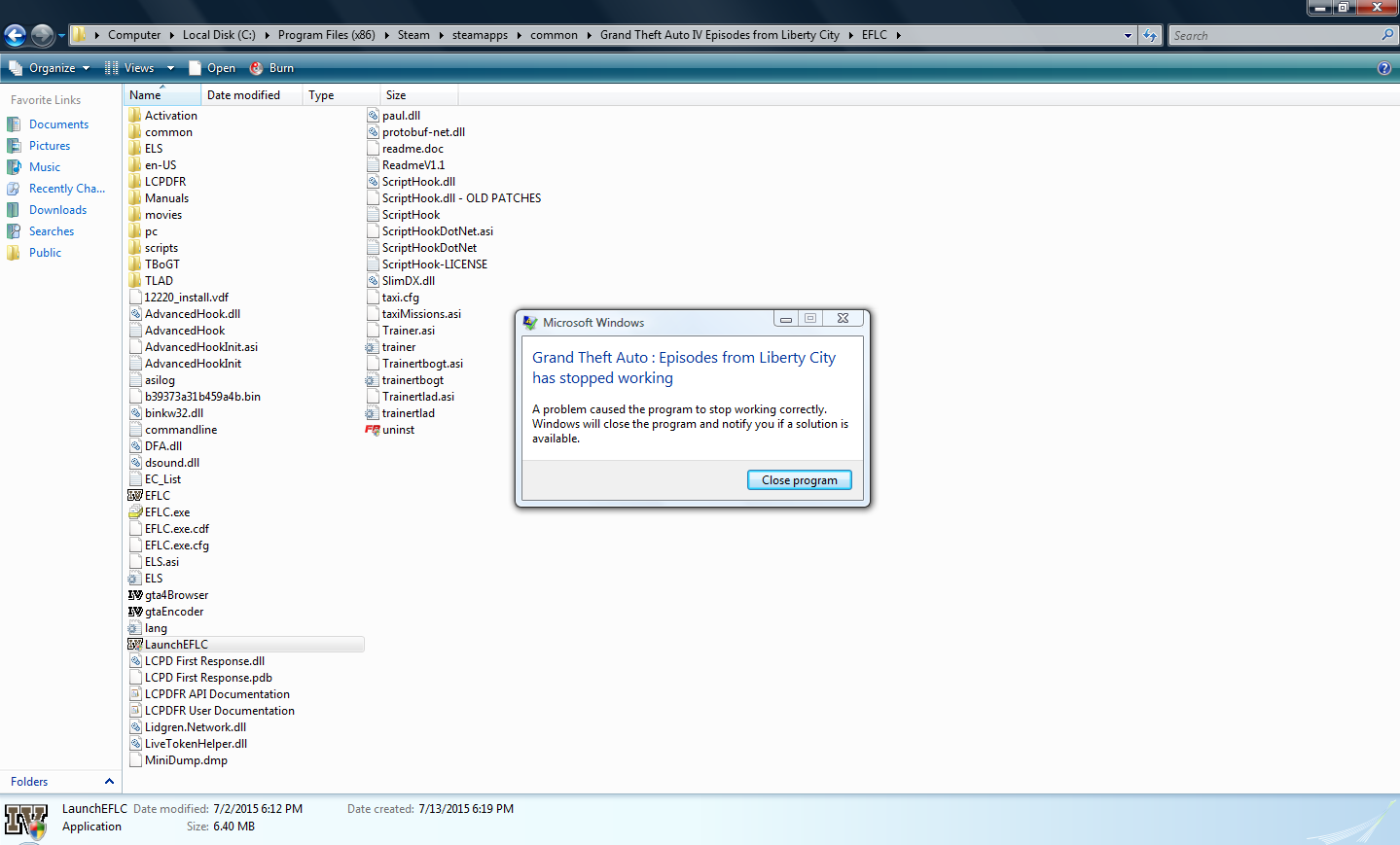Screen dimensions: 1400x845
Task: Select the trainer settings file icon
Action: pyautogui.click(x=373, y=347)
